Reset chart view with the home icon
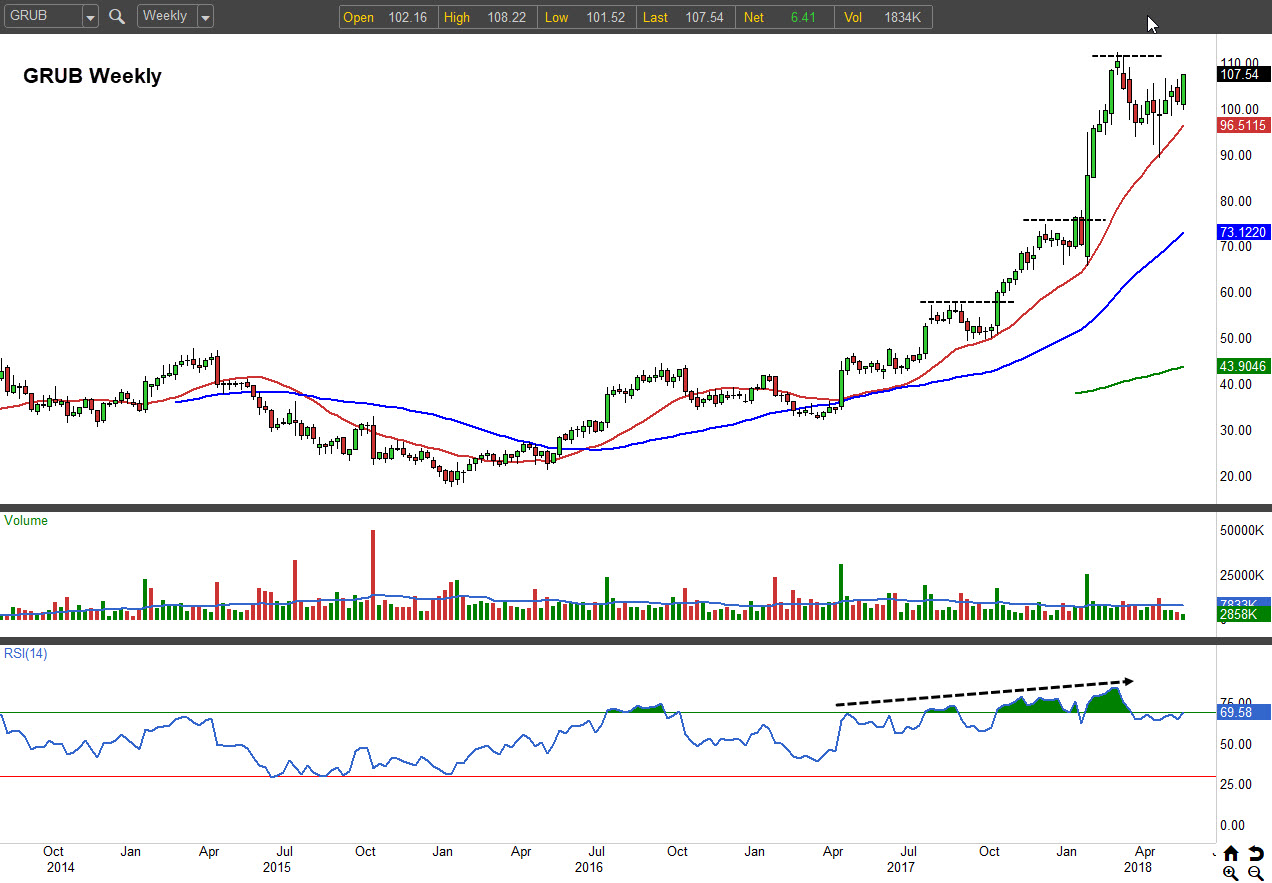Screen dimensions: 1272x883 (1230, 853)
